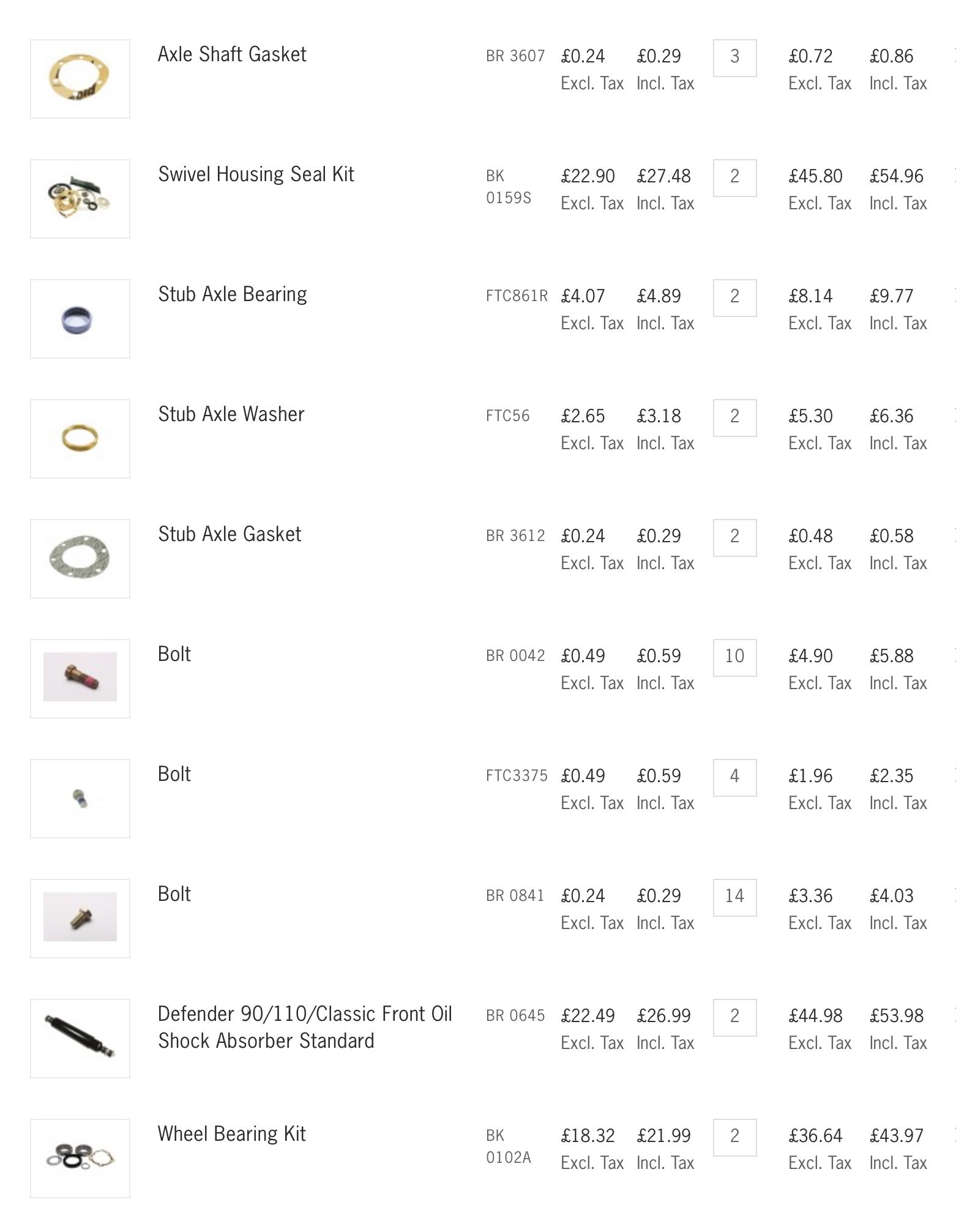
Task: Open the Stub Axle Bearing product link
Action: click(x=233, y=294)
